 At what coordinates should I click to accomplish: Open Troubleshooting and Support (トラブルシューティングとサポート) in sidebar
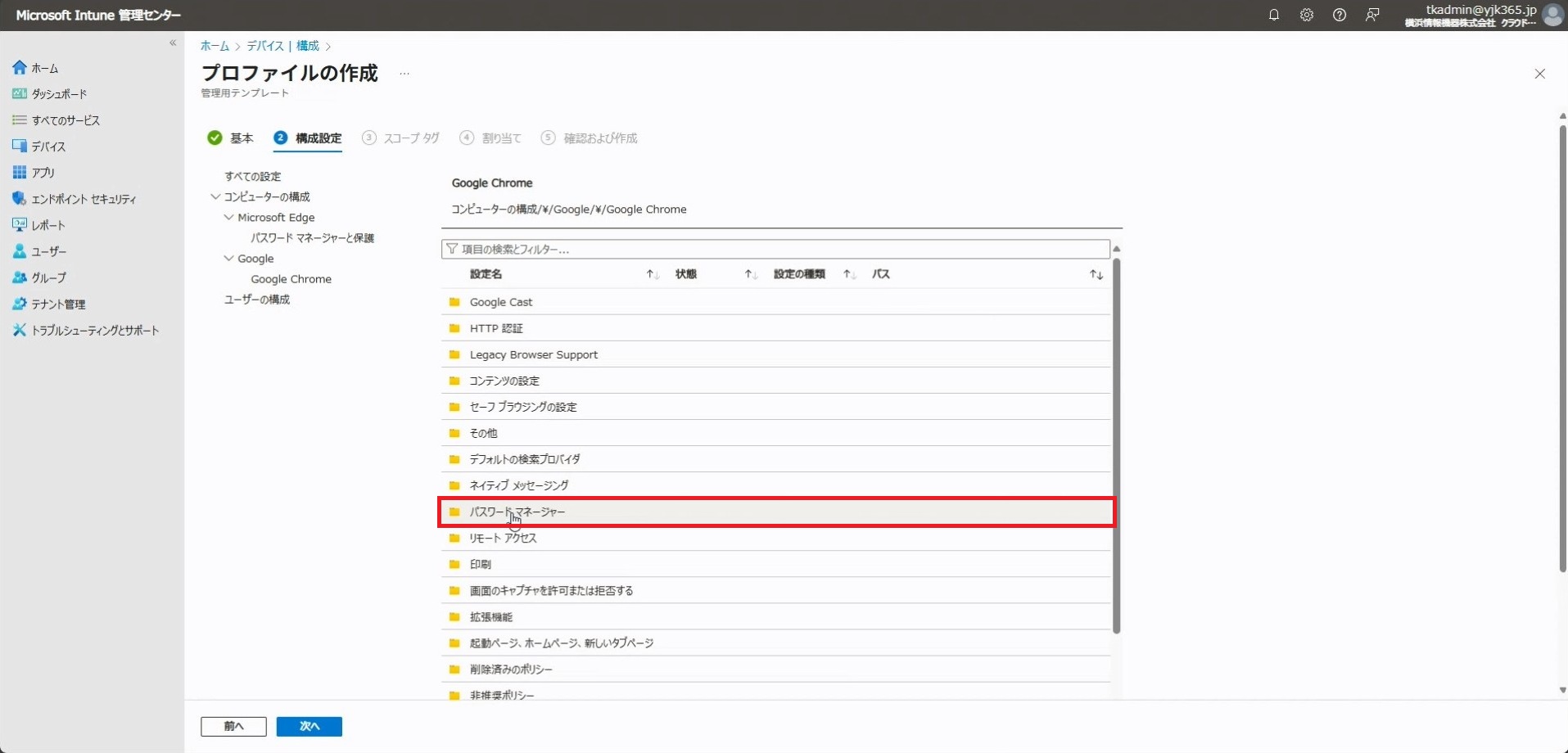coord(95,330)
